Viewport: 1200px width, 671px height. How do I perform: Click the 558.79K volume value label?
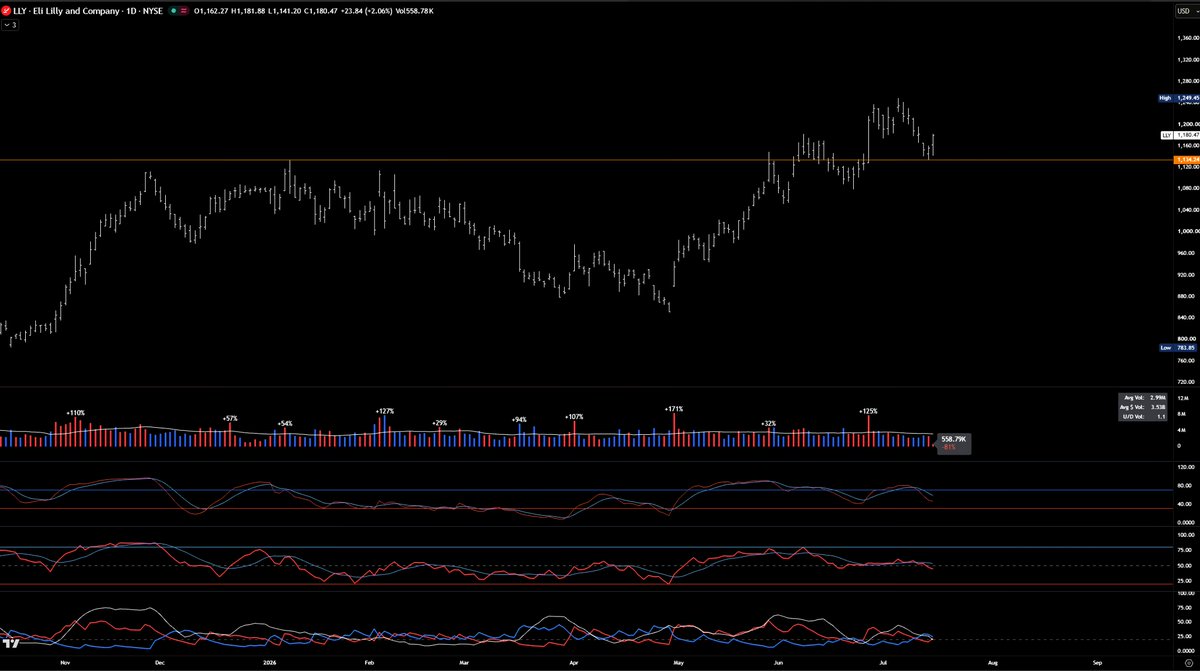coord(956,439)
